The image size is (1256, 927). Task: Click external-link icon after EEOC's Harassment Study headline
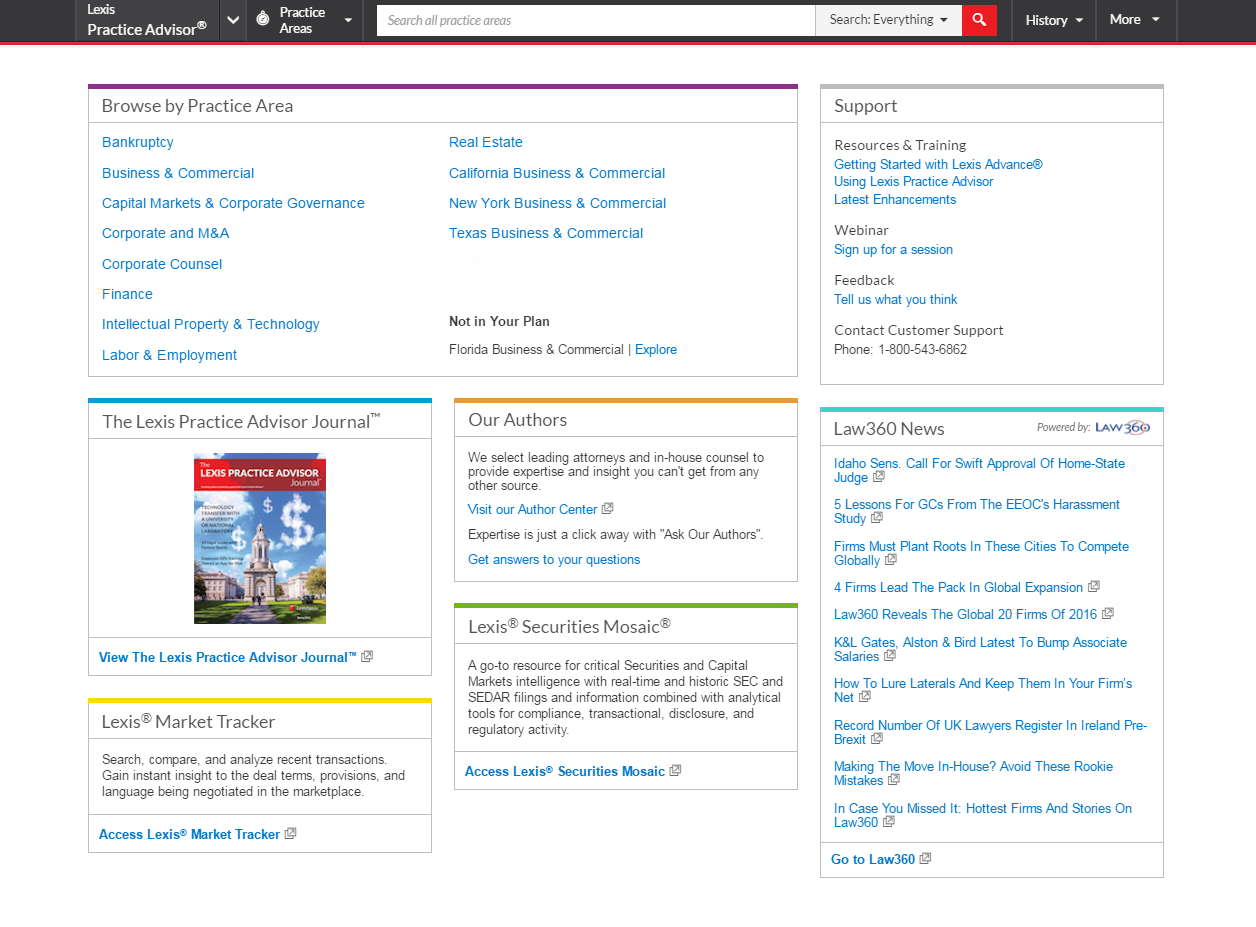click(x=877, y=518)
